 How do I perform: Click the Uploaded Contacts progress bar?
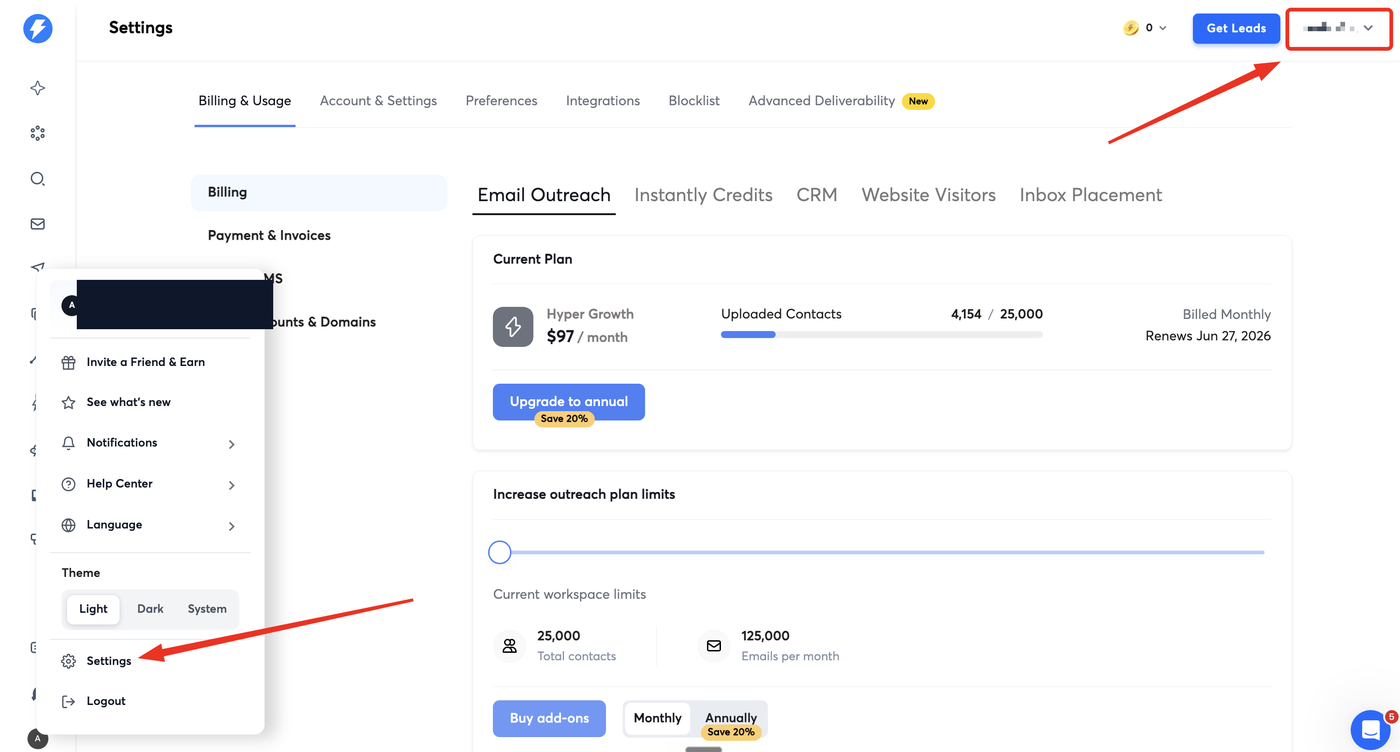(882, 335)
